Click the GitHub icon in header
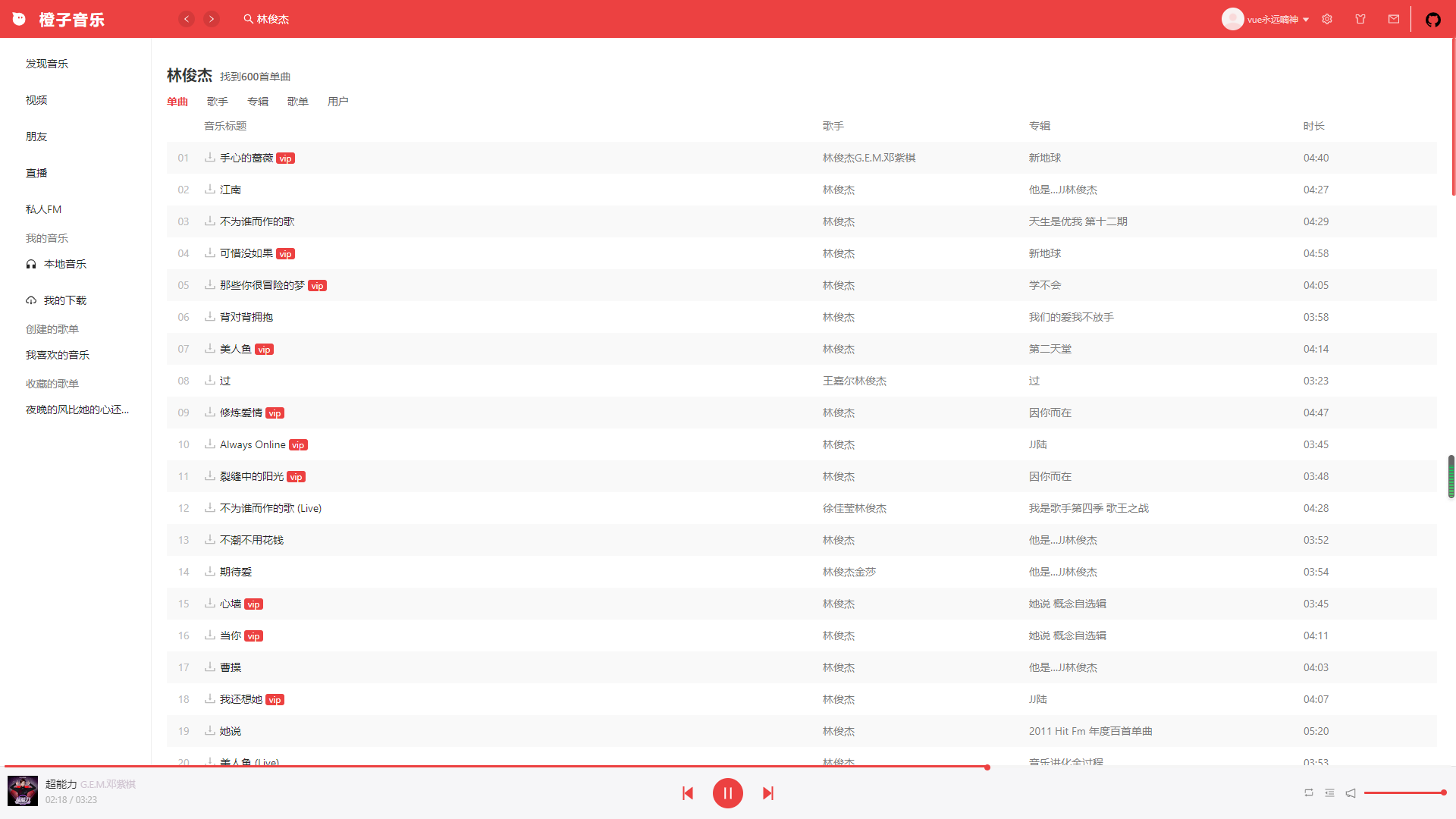 click(x=1432, y=20)
